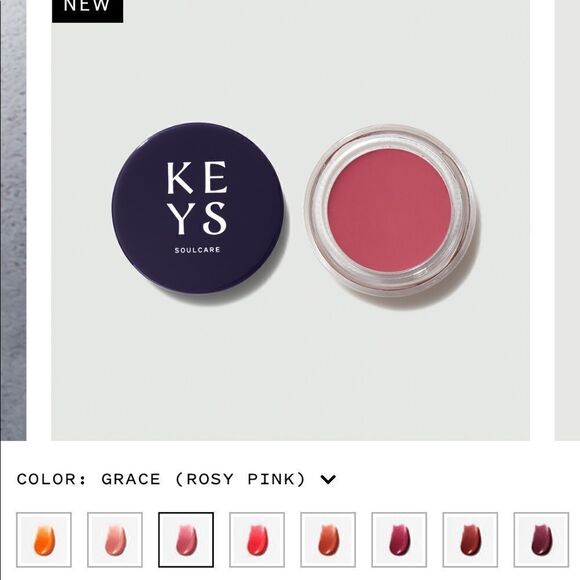Select the orange color swatch

coord(44,540)
